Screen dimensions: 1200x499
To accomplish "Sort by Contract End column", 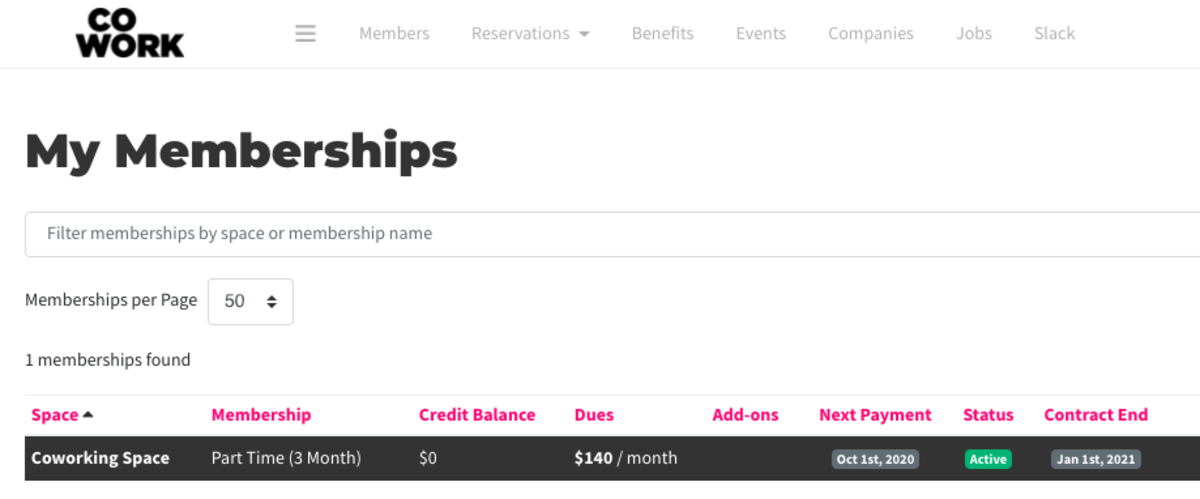I will 1096,415.
